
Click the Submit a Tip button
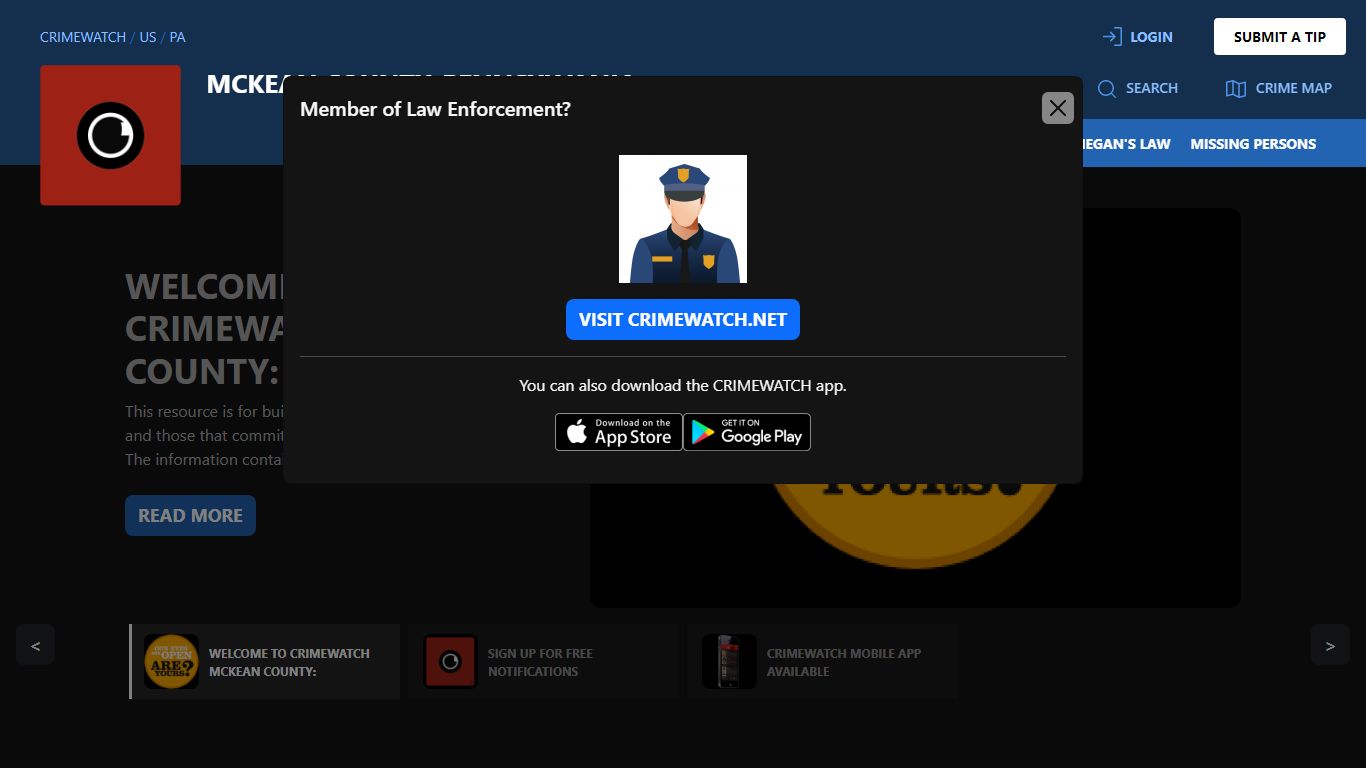pos(1279,37)
